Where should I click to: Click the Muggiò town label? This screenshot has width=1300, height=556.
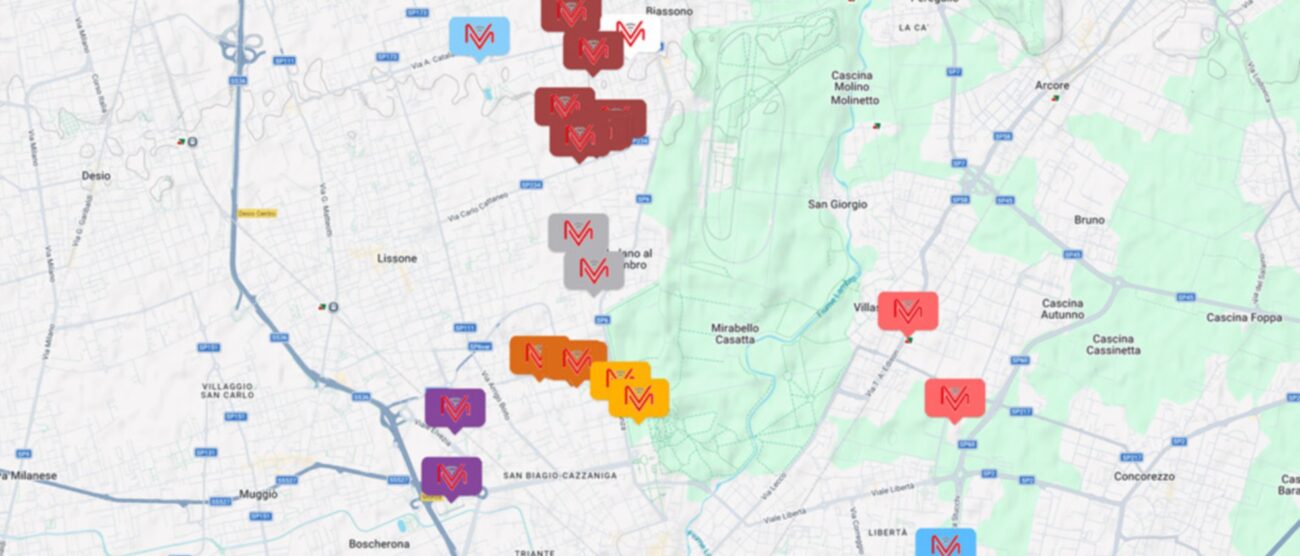click(x=258, y=494)
